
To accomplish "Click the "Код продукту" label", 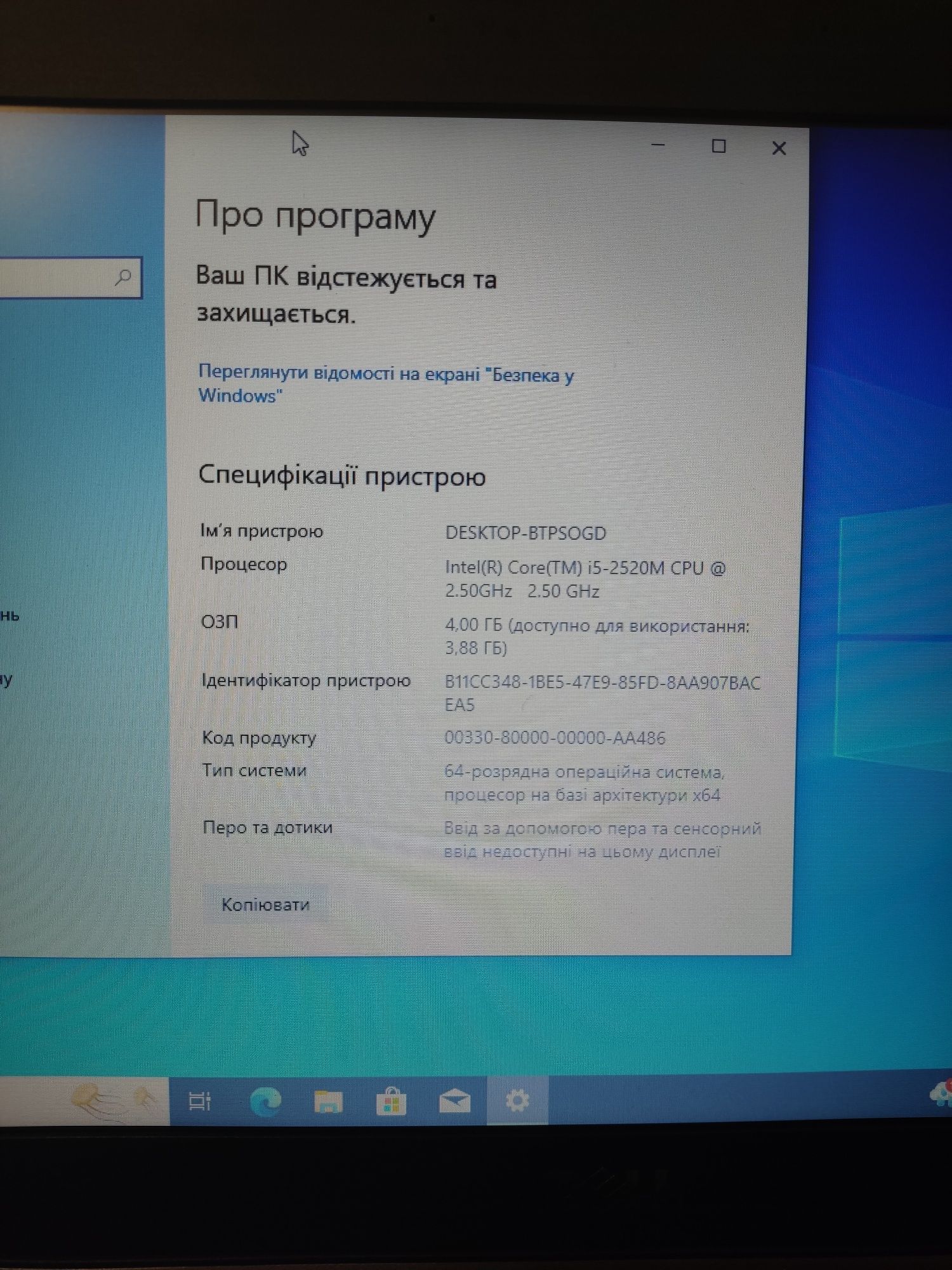I will 259,738.
